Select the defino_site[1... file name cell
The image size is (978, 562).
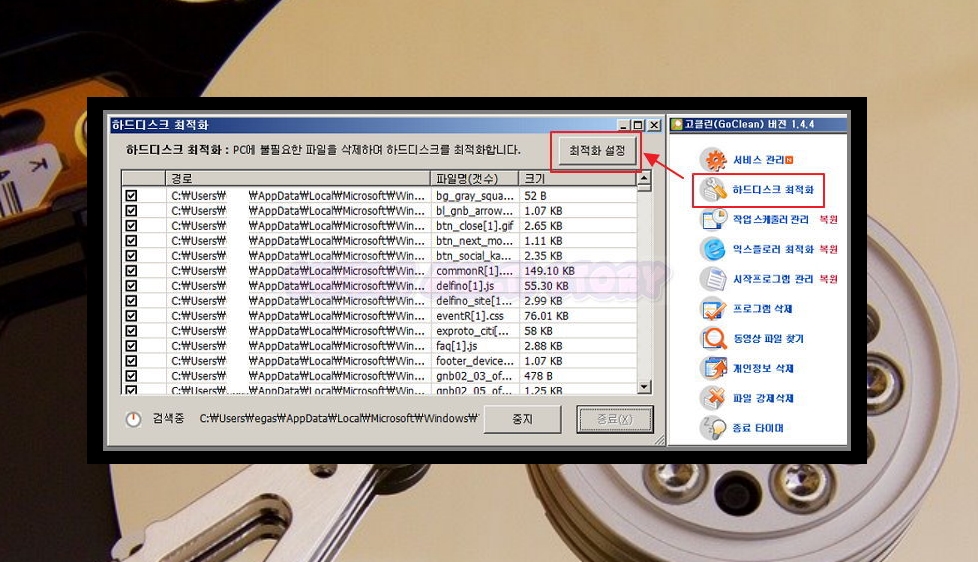475,301
